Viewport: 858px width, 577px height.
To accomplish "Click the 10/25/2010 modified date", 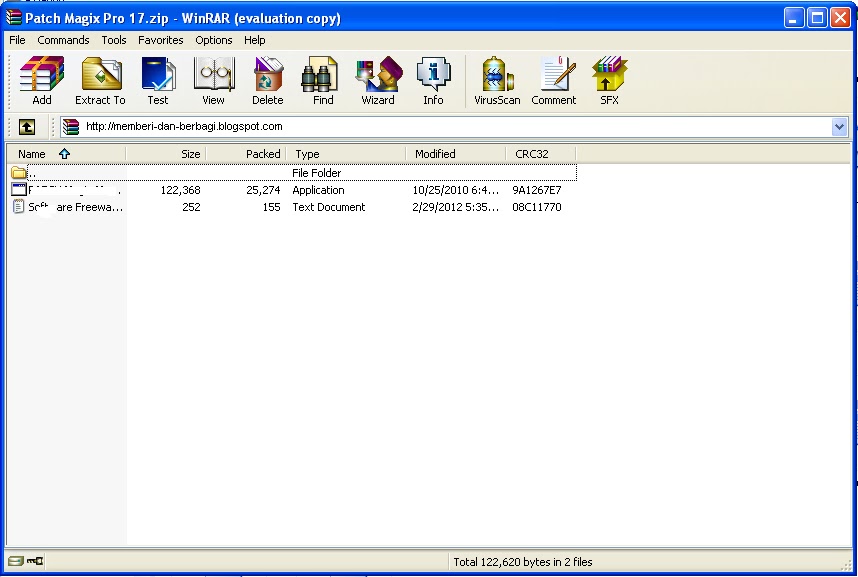I will tap(455, 190).
